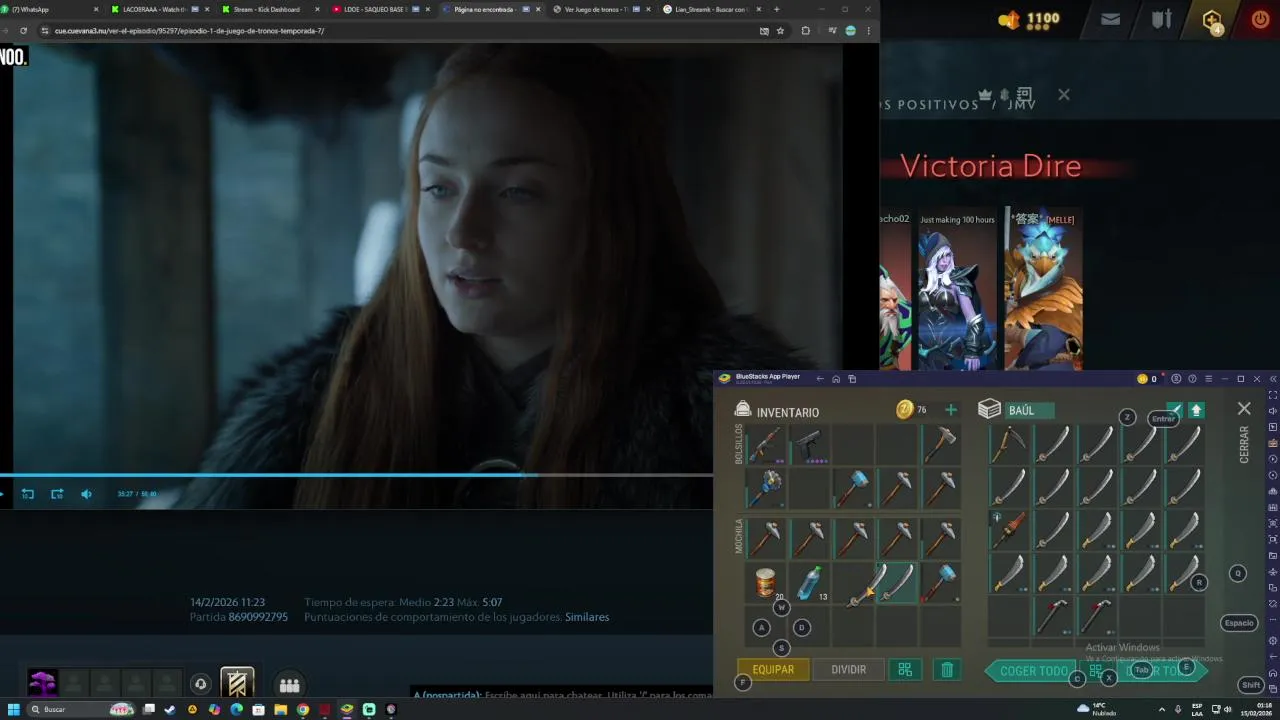Screen dimensions: 1280x720
Task: Seek on the video progress bar
Action: pyautogui.click(x=356, y=475)
